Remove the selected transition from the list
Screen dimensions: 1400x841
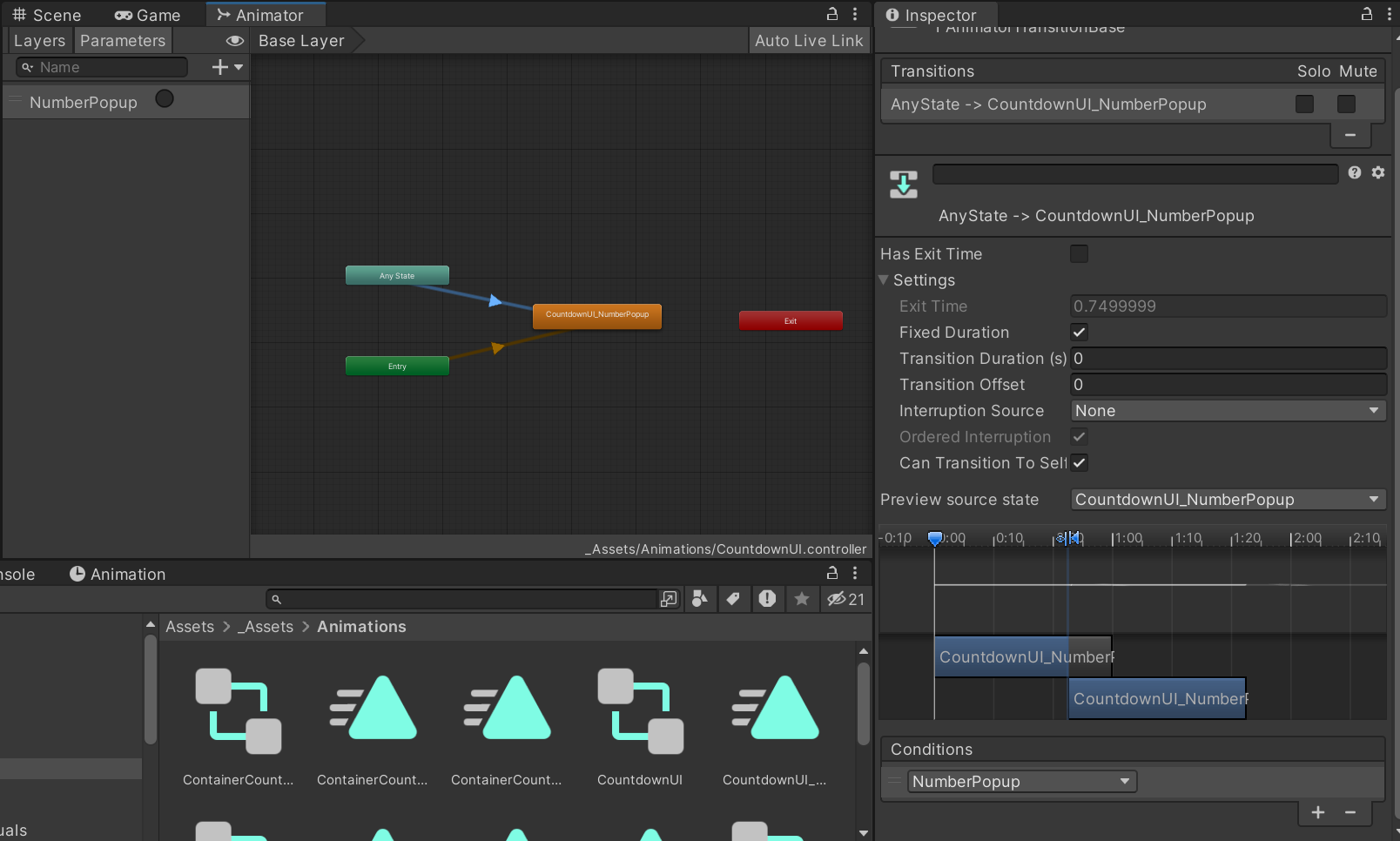click(x=1350, y=135)
